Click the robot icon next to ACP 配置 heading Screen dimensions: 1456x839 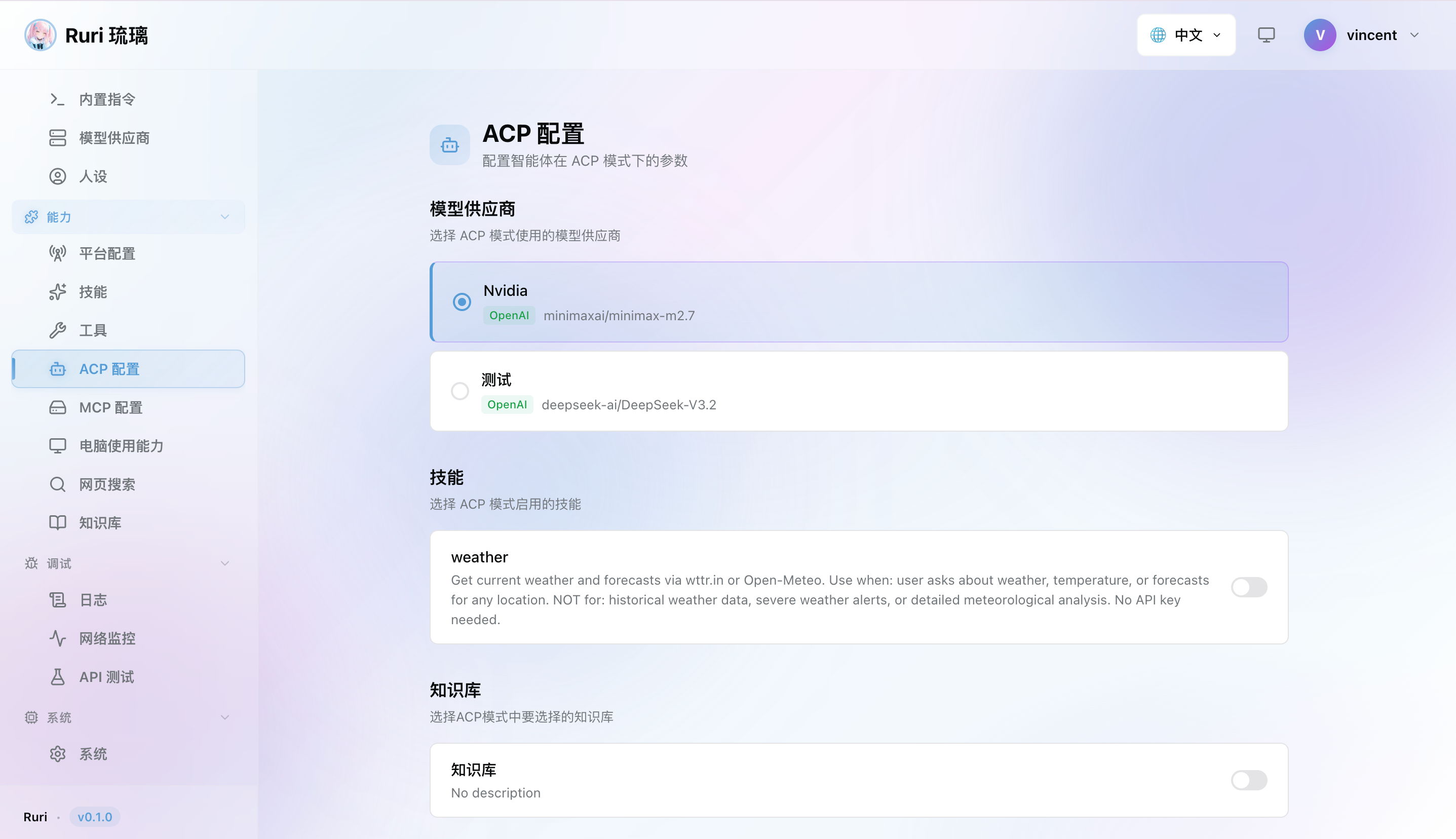449,144
